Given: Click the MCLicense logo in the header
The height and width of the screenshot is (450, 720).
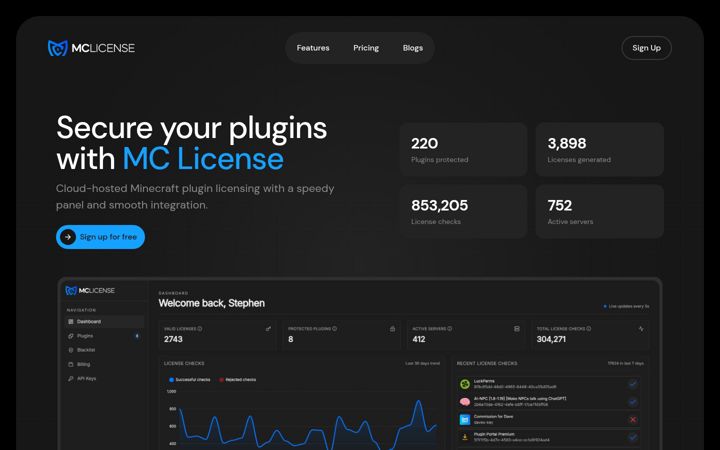Looking at the screenshot, I should point(91,48).
